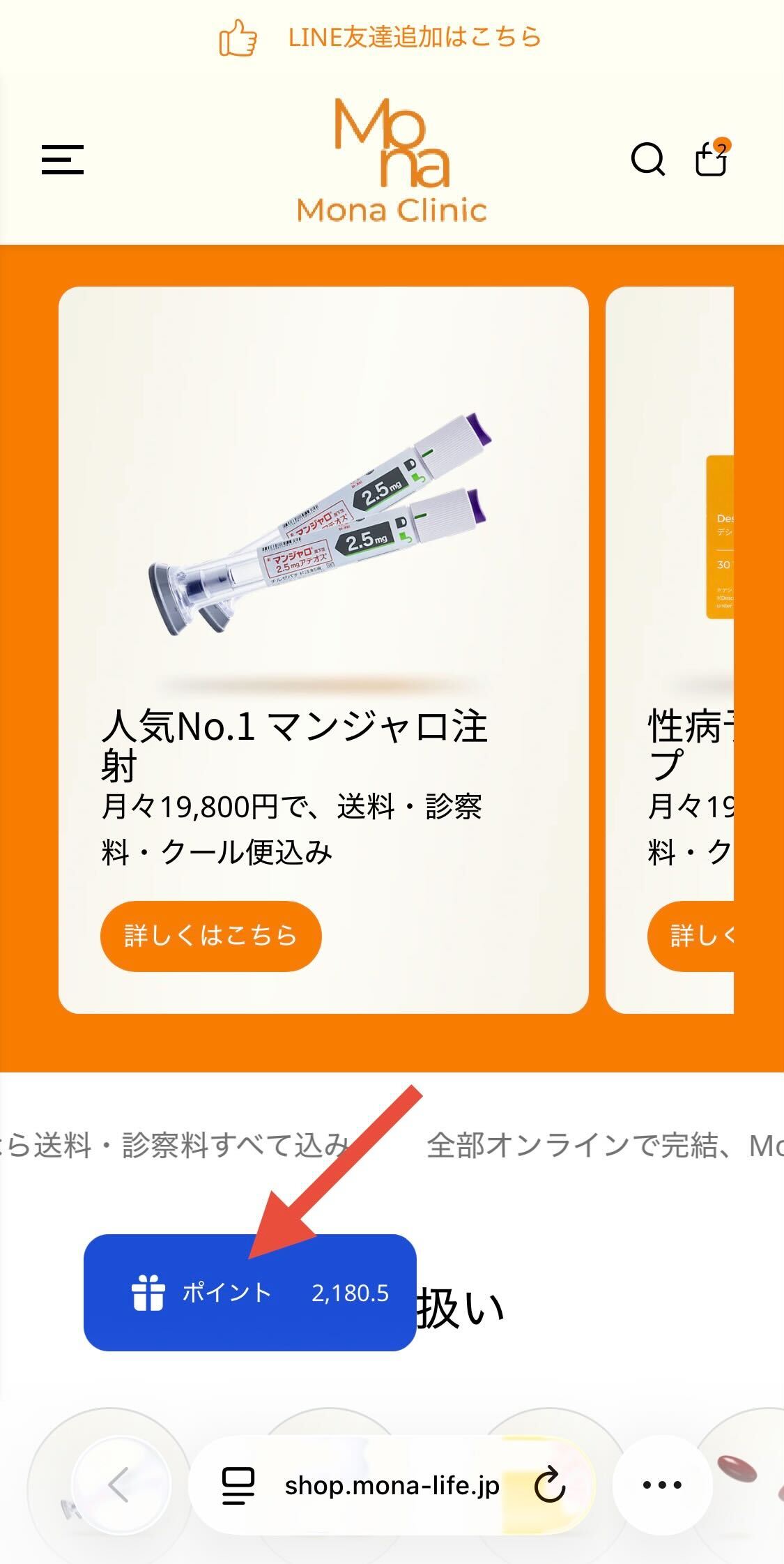
Task: Open the hamburger navigation menu
Action: coord(63,160)
